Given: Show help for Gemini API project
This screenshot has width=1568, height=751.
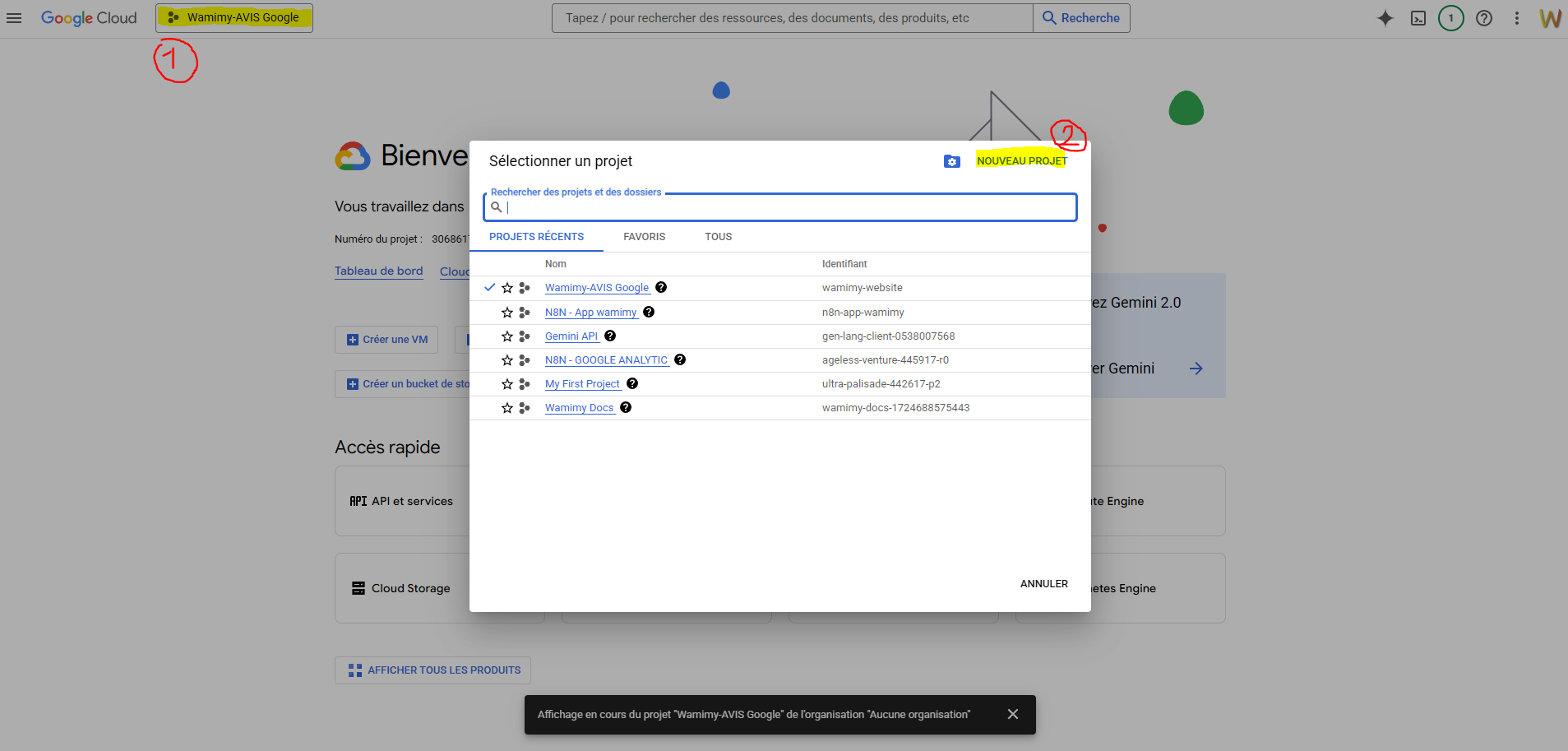Looking at the screenshot, I should click(x=610, y=336).
